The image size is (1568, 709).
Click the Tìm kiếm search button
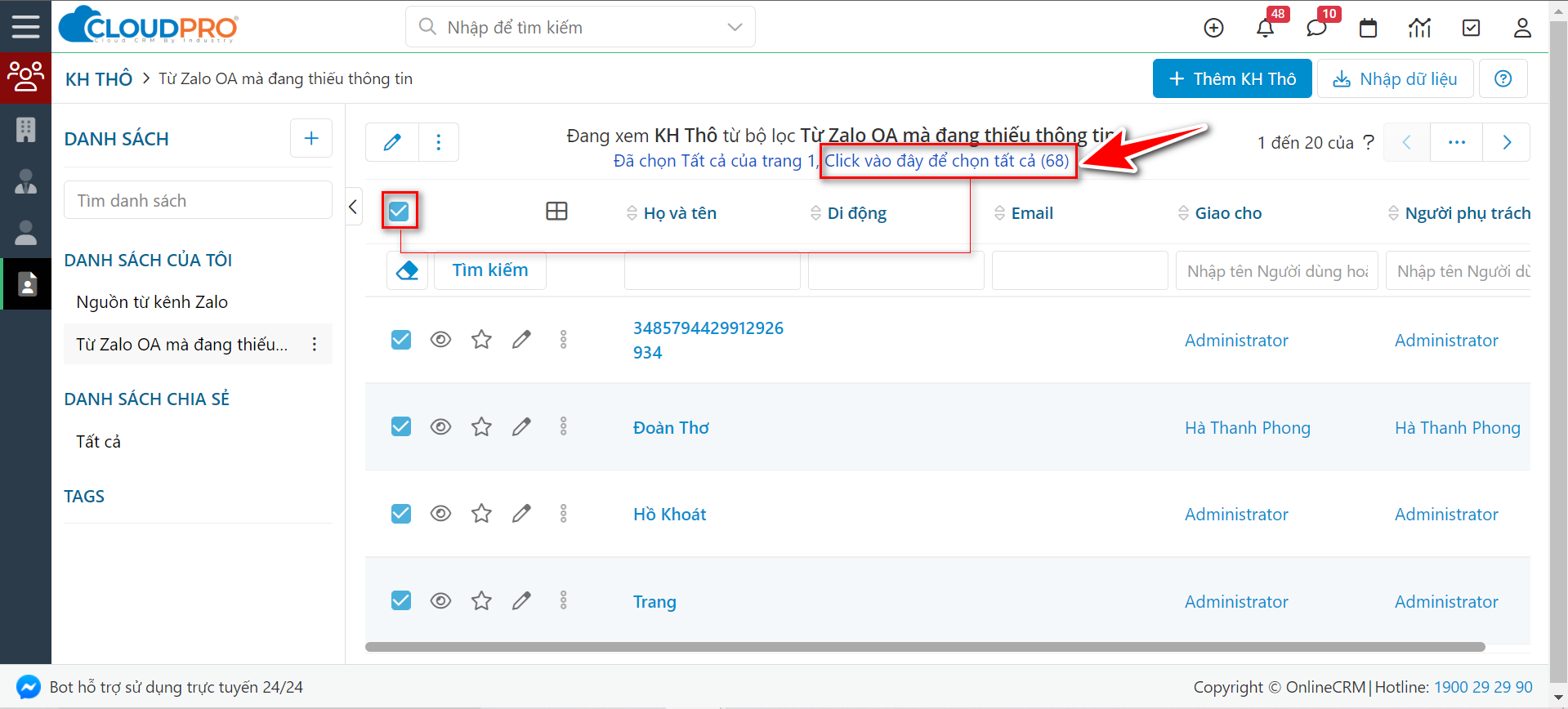(x=490, y=270)
